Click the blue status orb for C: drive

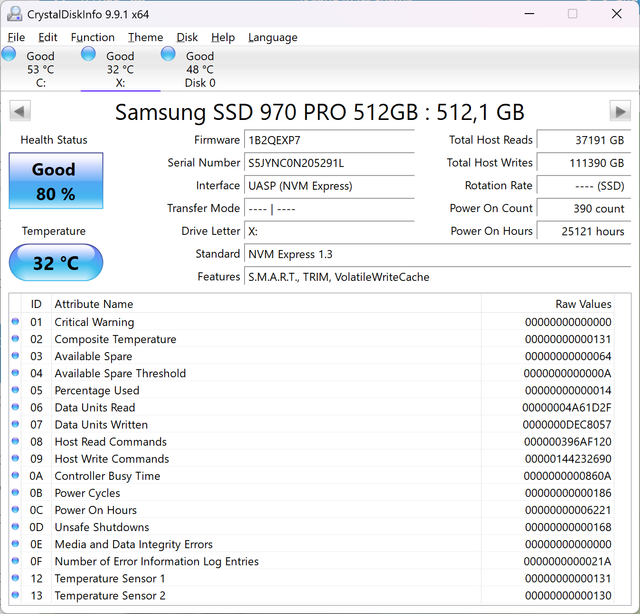click(x=9, y=54)
